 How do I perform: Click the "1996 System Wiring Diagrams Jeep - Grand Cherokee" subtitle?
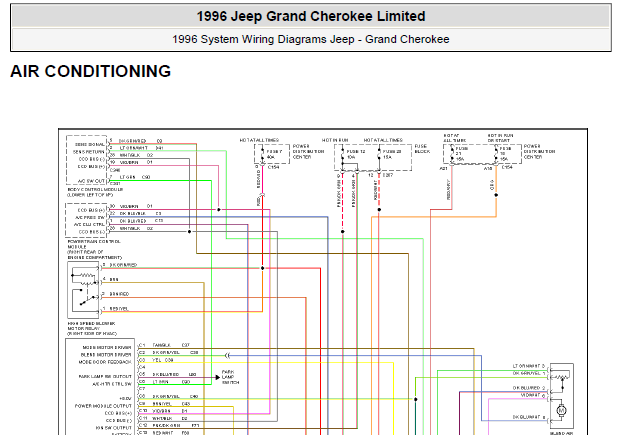[x=311, y=39]
